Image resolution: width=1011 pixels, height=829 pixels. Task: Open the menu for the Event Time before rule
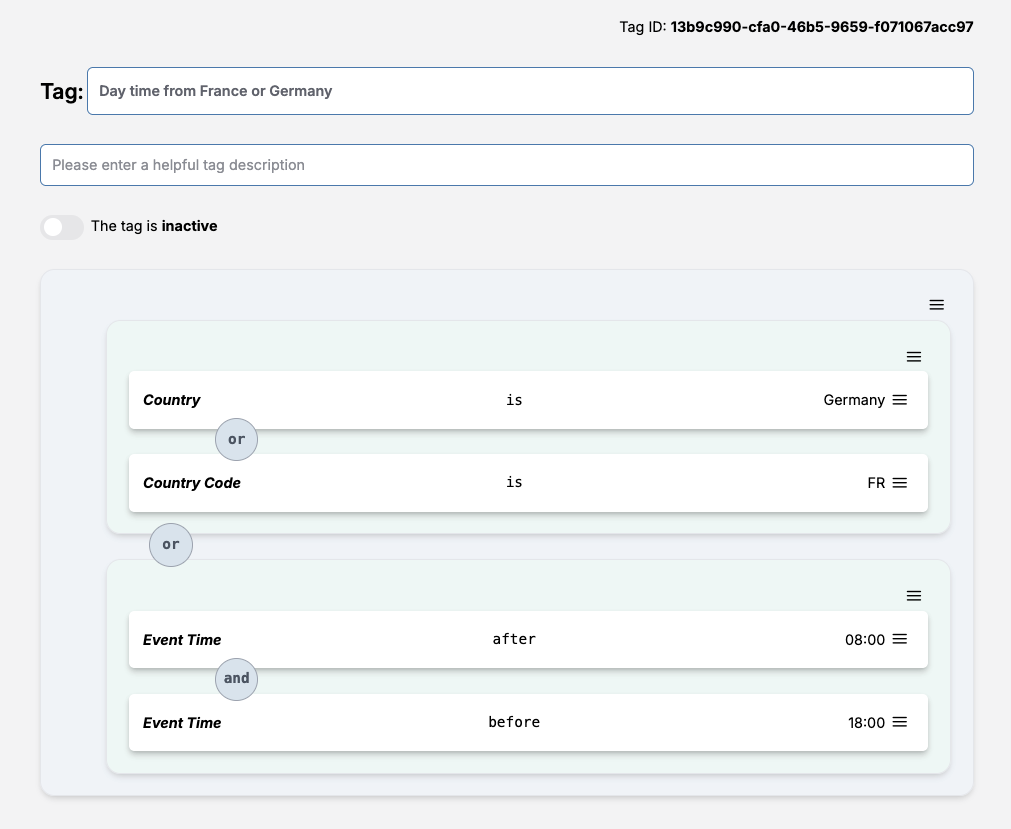(x=899, y=722)
